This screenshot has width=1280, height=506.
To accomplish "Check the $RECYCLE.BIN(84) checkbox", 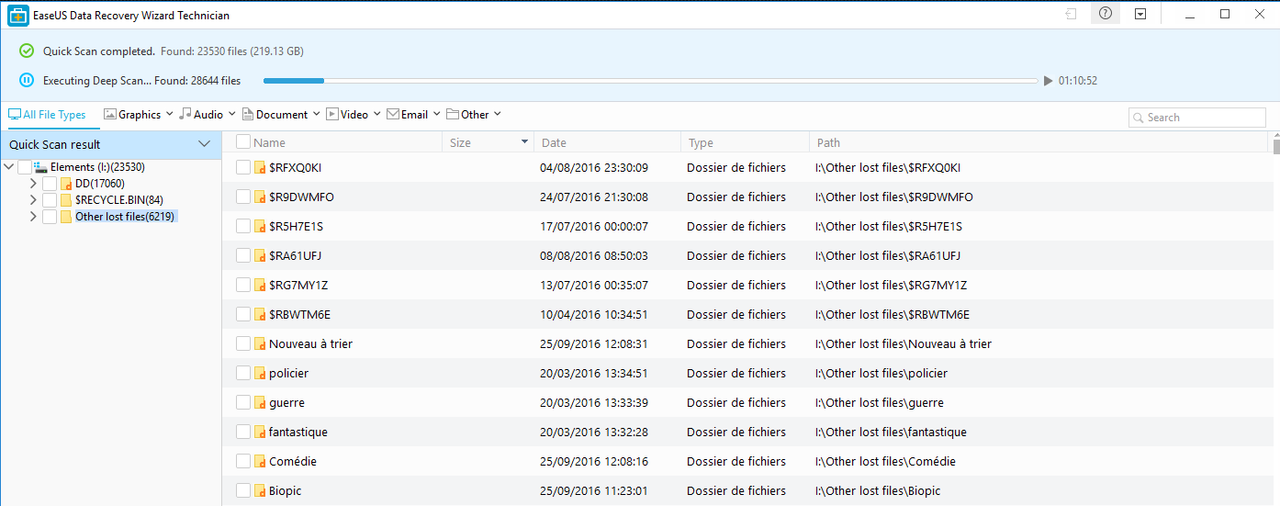I will (50, 200).
